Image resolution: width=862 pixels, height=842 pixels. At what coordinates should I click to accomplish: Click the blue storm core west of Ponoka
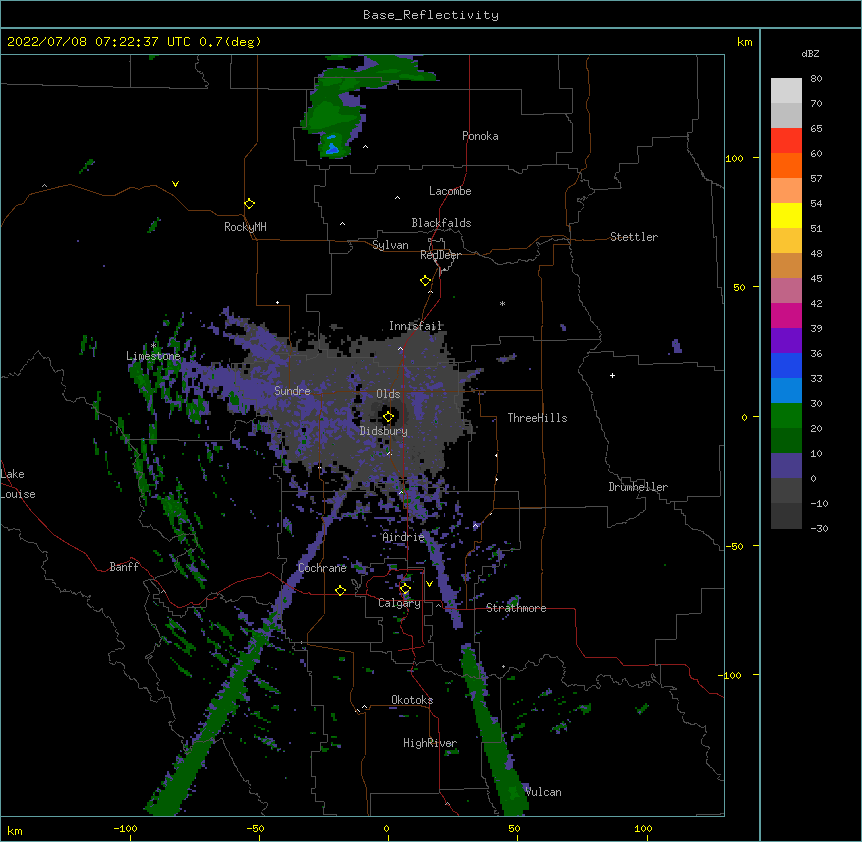click(x=331, y=148)
